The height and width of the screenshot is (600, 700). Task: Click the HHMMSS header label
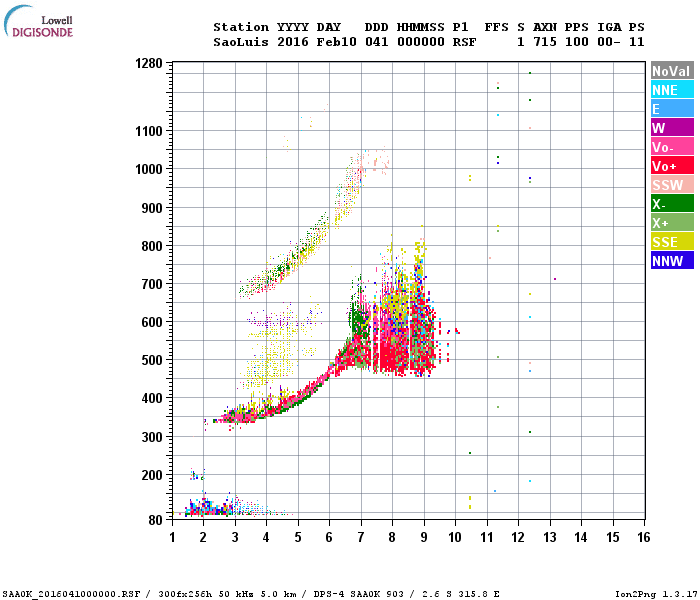[x=421, y=27]
